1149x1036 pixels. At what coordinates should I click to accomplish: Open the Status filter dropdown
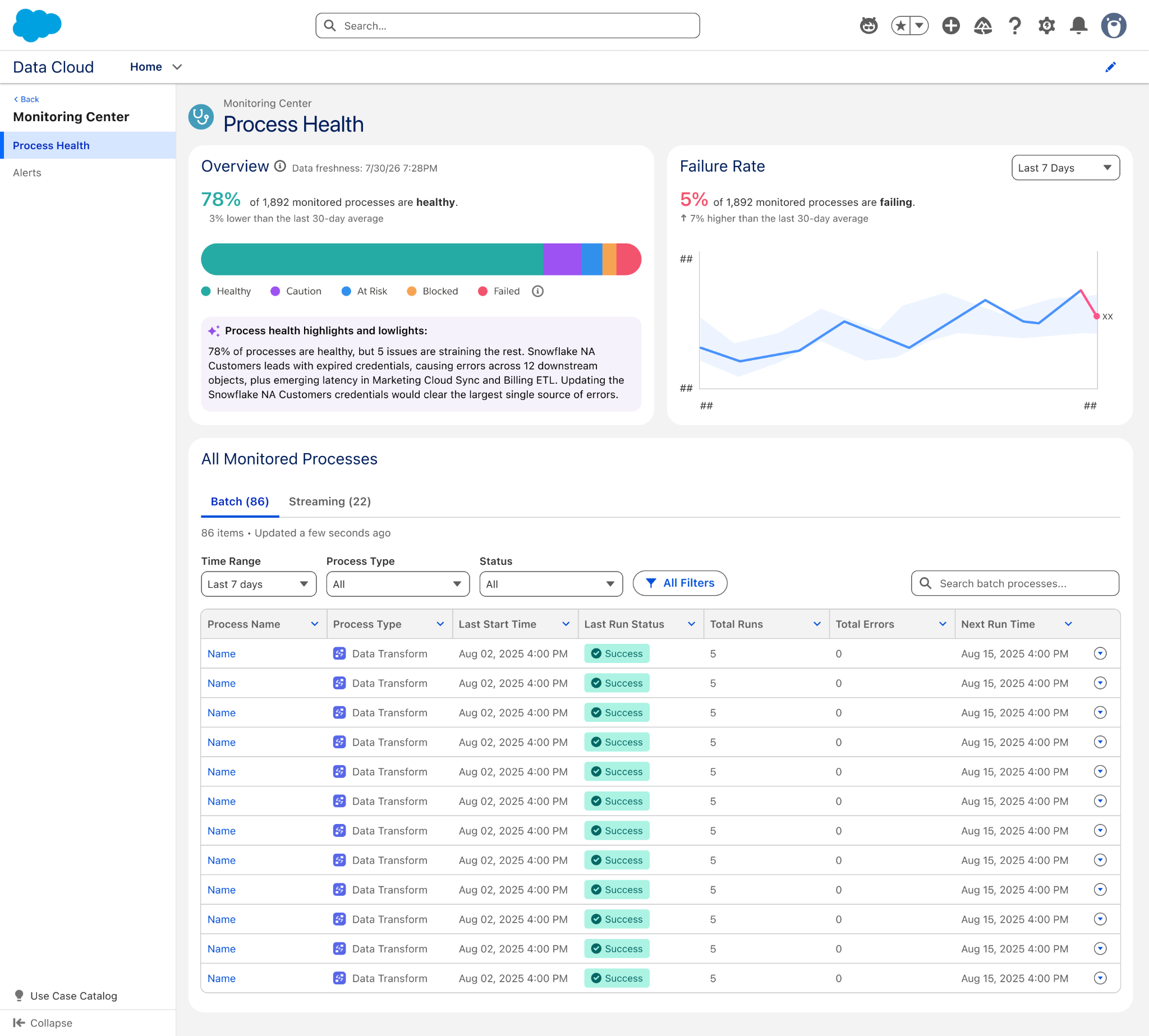coord(550,584)
